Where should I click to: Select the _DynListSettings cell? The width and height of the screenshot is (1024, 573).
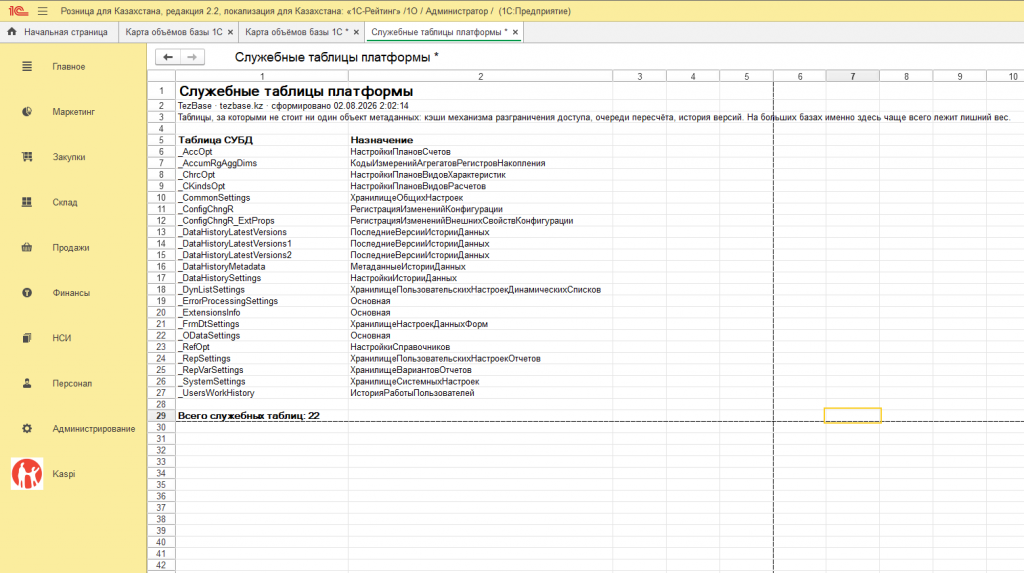[262, 289]
